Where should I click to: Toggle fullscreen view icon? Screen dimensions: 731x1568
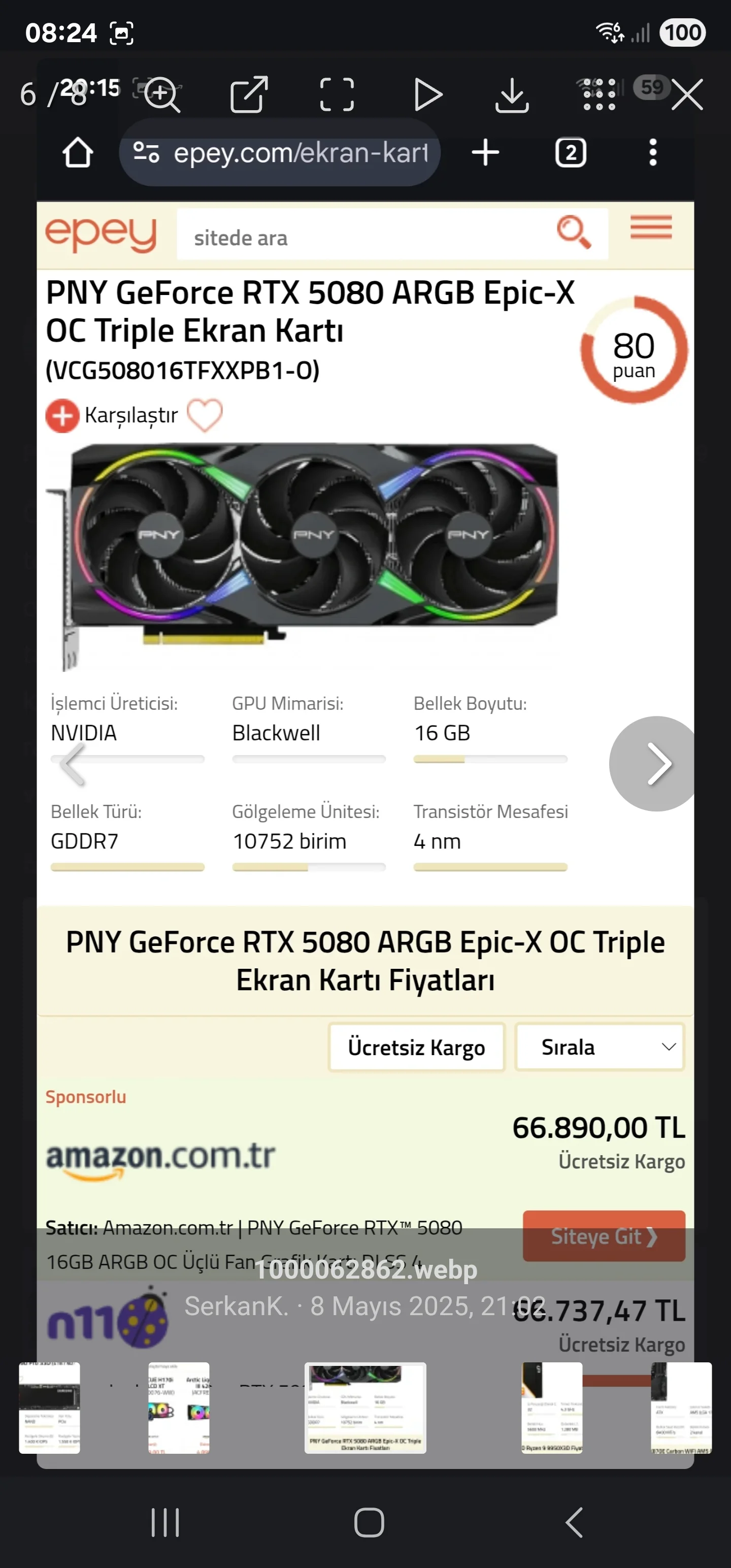tap(337, 94)
